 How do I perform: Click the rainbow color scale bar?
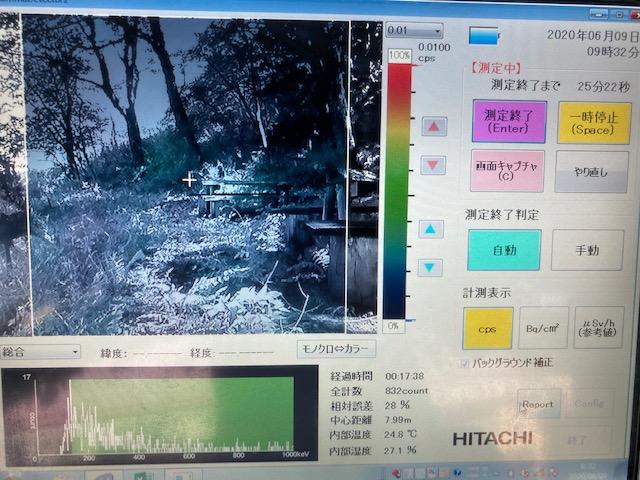tap(398, 190)
